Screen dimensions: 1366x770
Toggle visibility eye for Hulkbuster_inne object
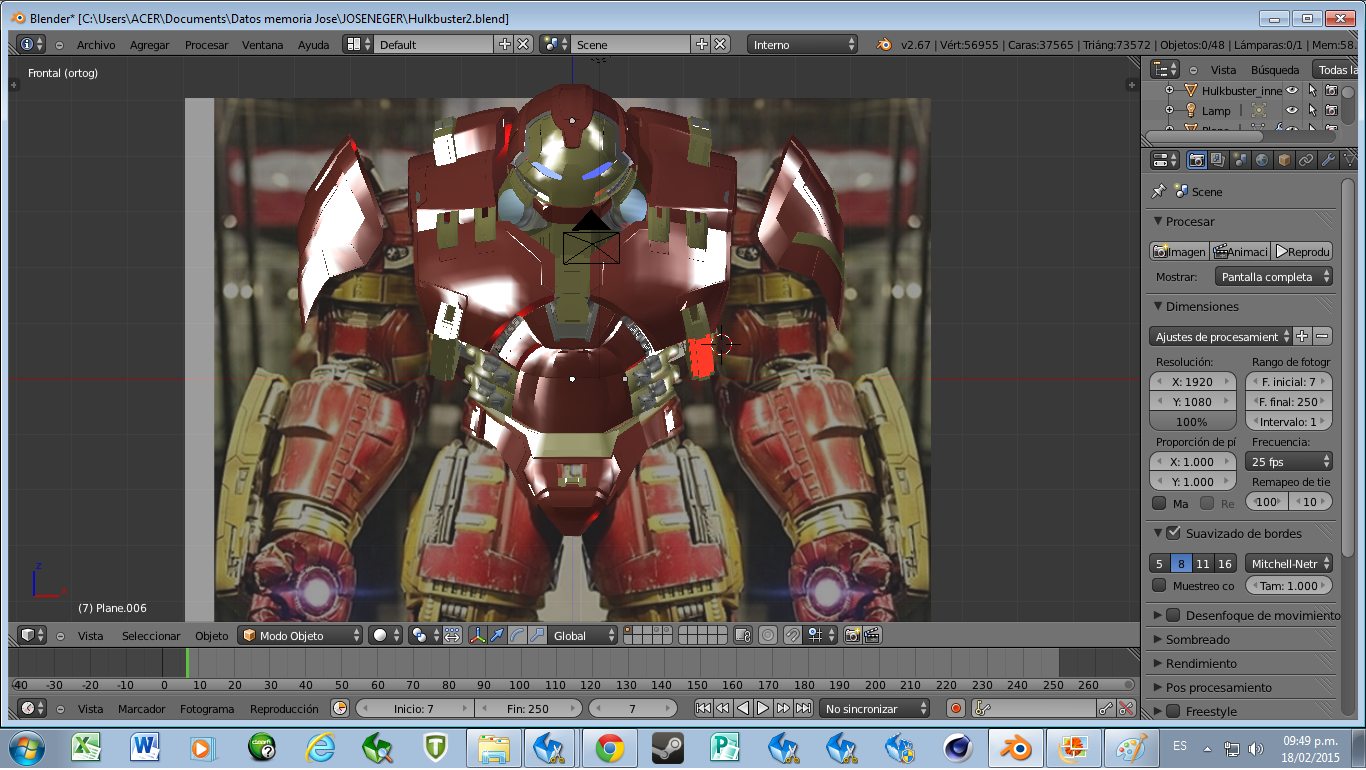coord(1292,90)
